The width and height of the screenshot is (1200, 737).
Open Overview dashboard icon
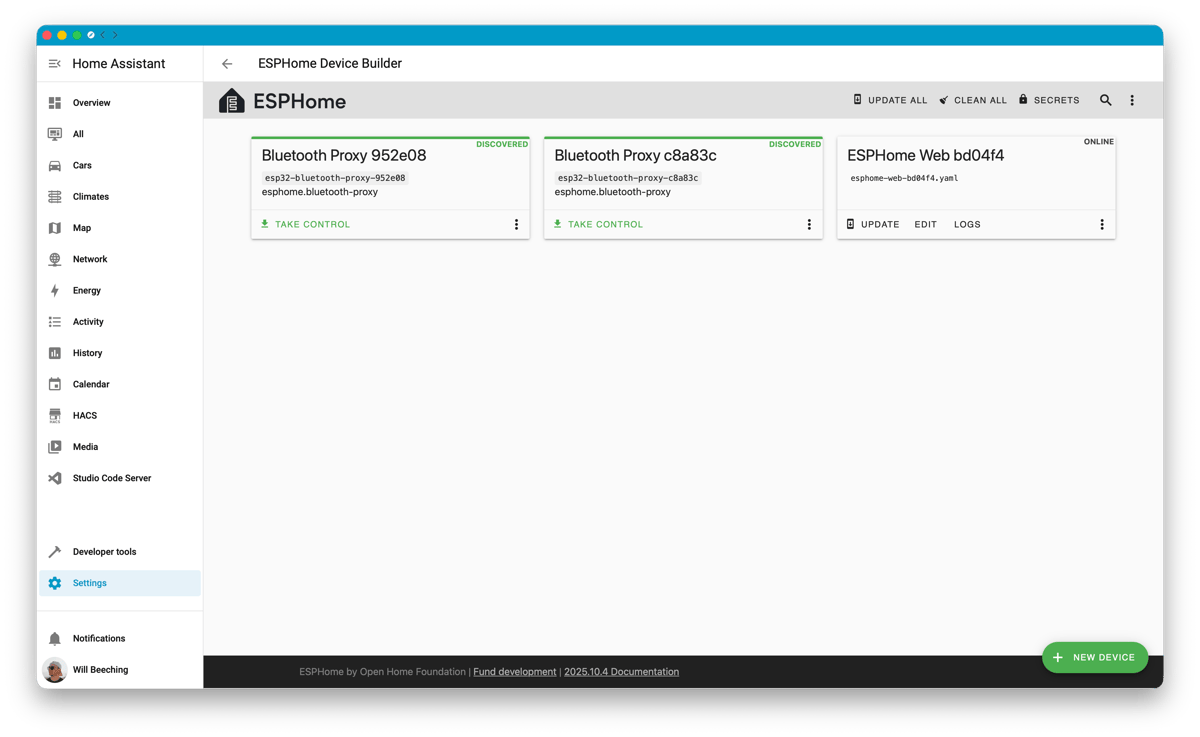(x=55, y=103)
